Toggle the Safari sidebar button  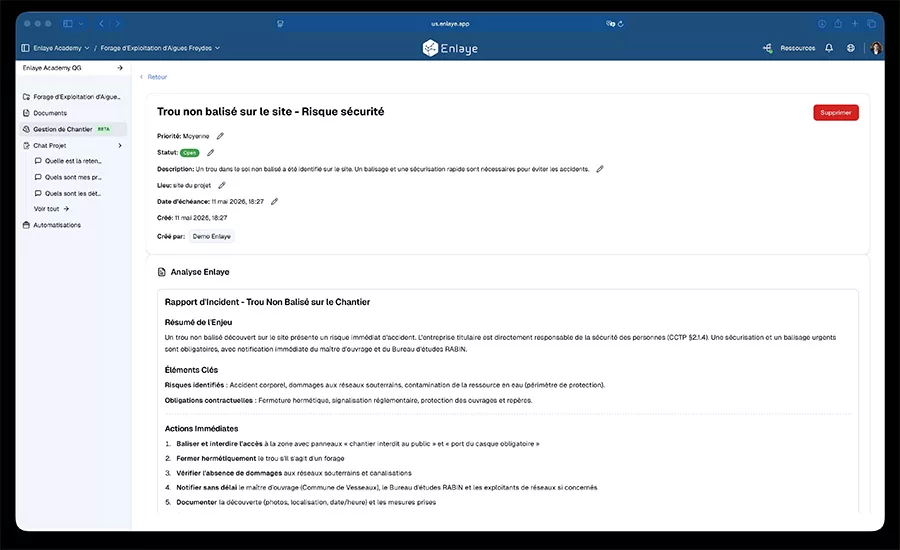[68, 24]
